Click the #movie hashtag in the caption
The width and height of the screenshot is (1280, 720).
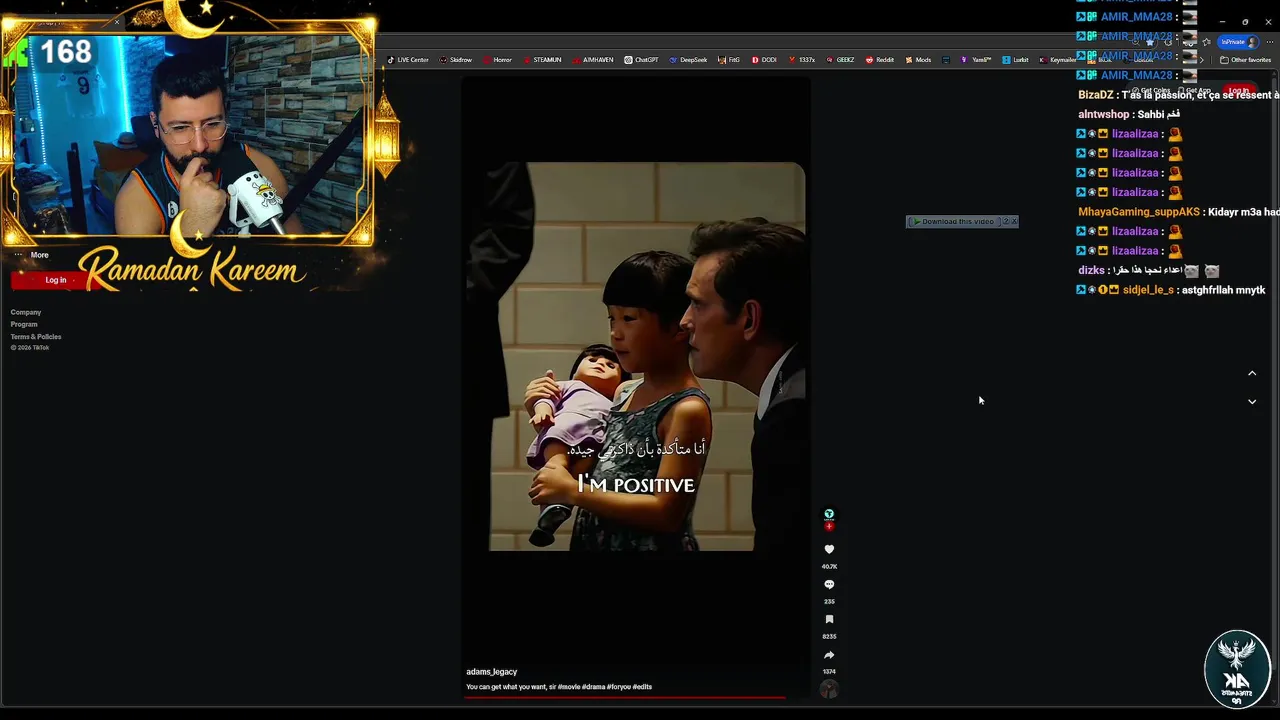pyautogui.click(x=569, y=687)
